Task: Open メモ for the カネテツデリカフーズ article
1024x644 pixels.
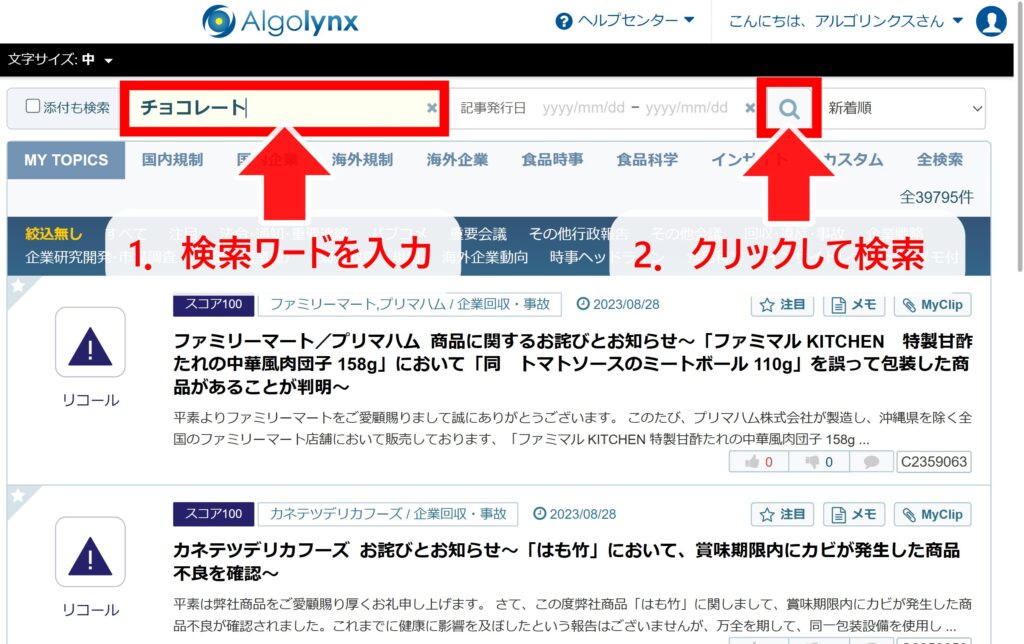Action: coord(854,515)
